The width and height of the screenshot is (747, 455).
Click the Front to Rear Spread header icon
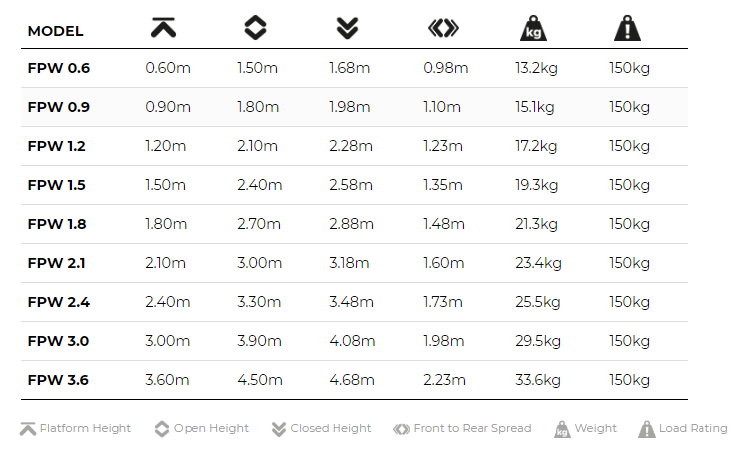[443, 28]
